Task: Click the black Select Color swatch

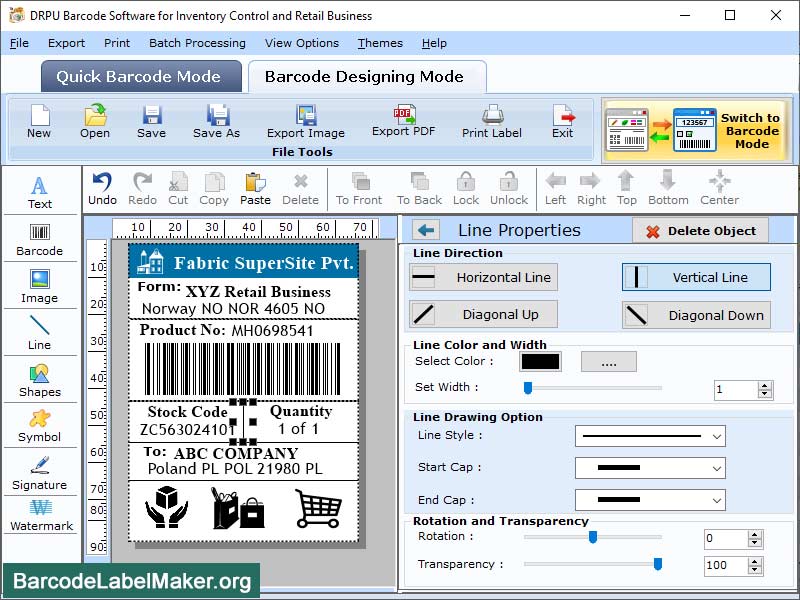Action: [x=541, y=361]
